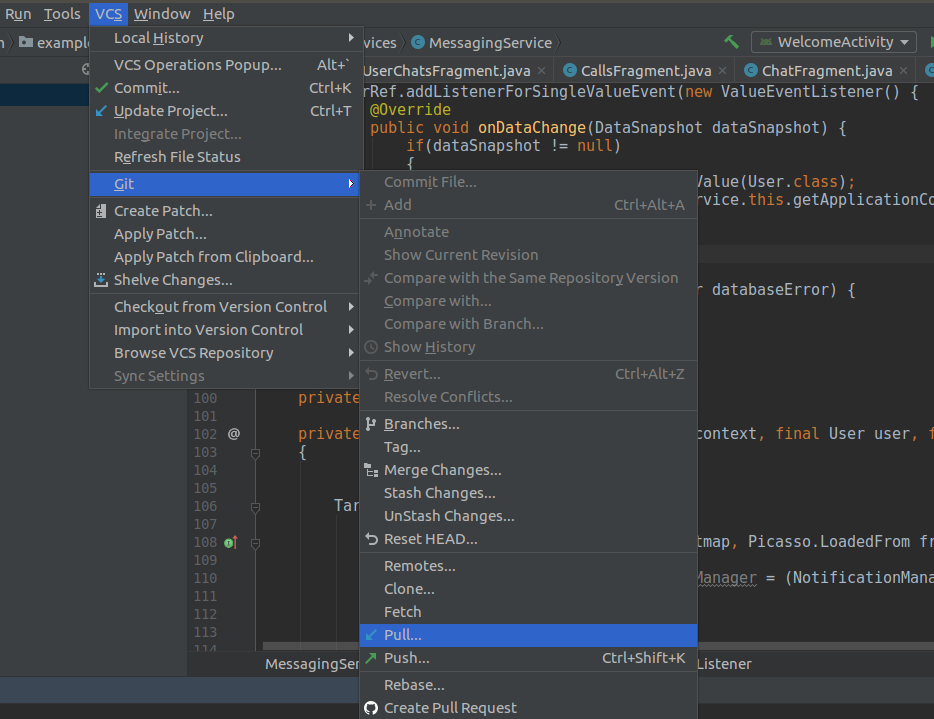Open the Window menu
Image resolution: width=934 pixels, height=719 pixels.
162,13
